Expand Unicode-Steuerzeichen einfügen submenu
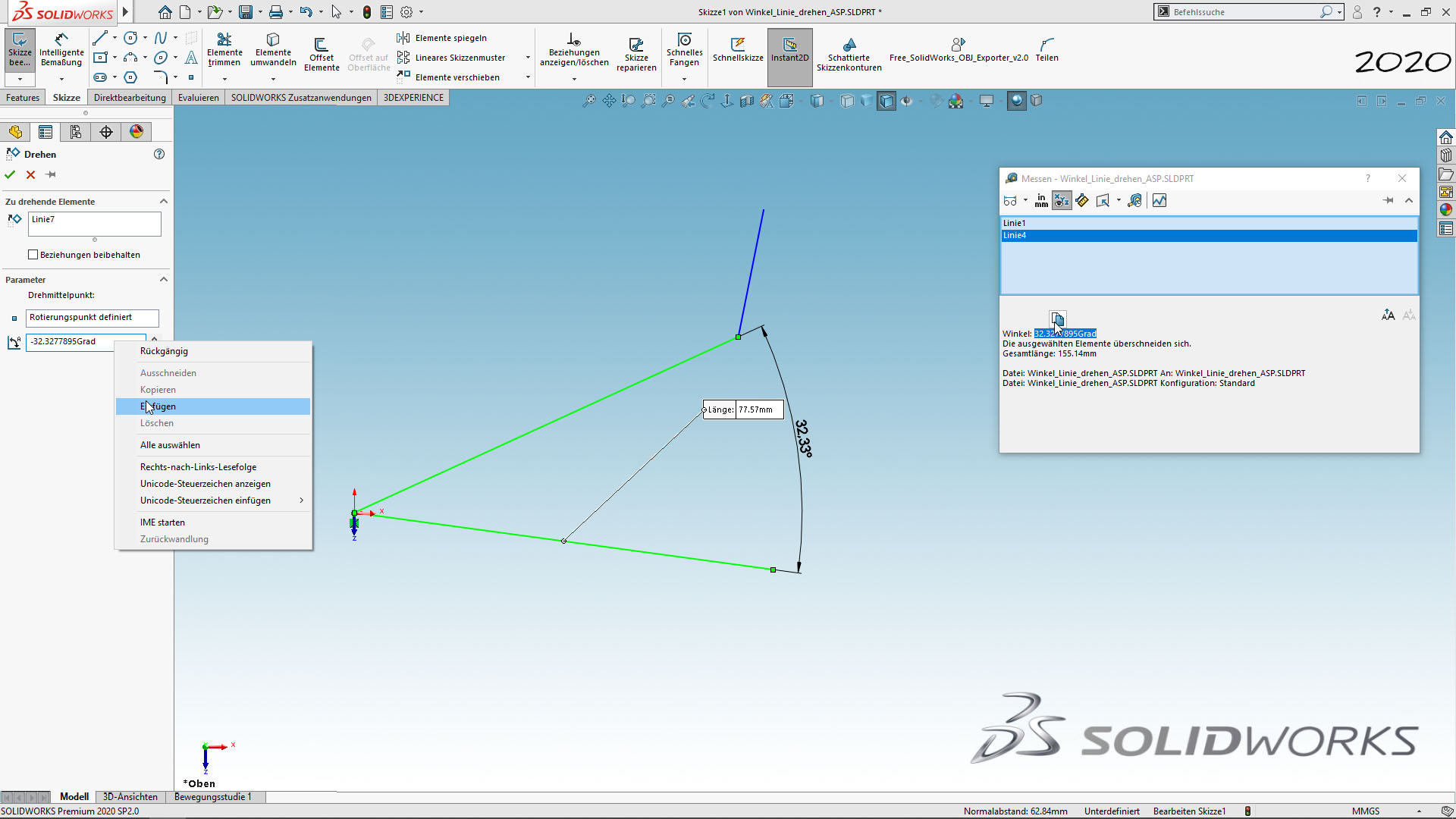The width and height of the screenshot is (1456, 819). coord(302,500)
